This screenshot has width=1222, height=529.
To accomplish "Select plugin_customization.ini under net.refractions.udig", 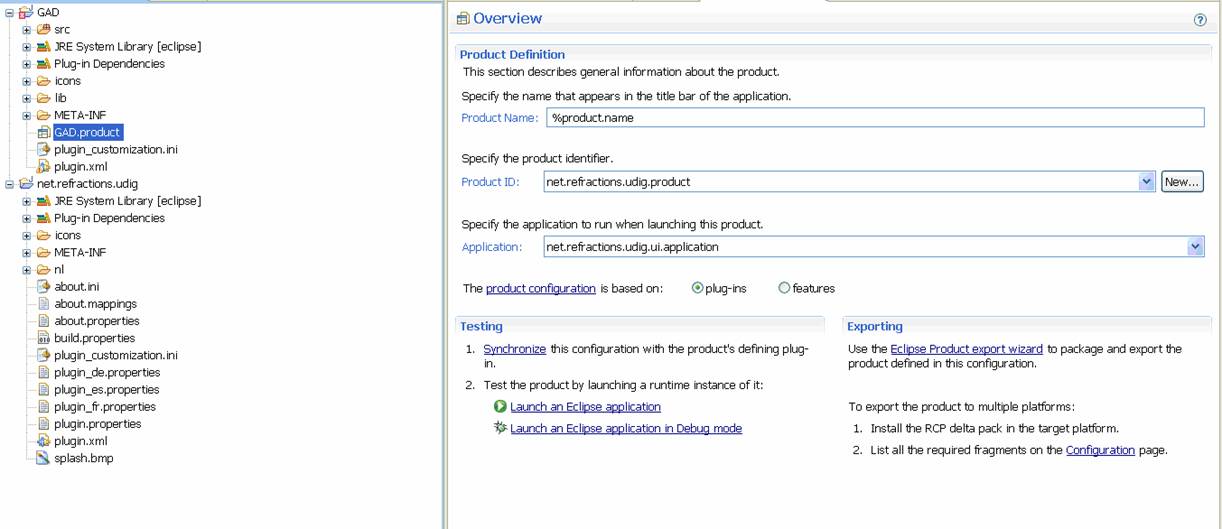I will click(x=116, y=355).
